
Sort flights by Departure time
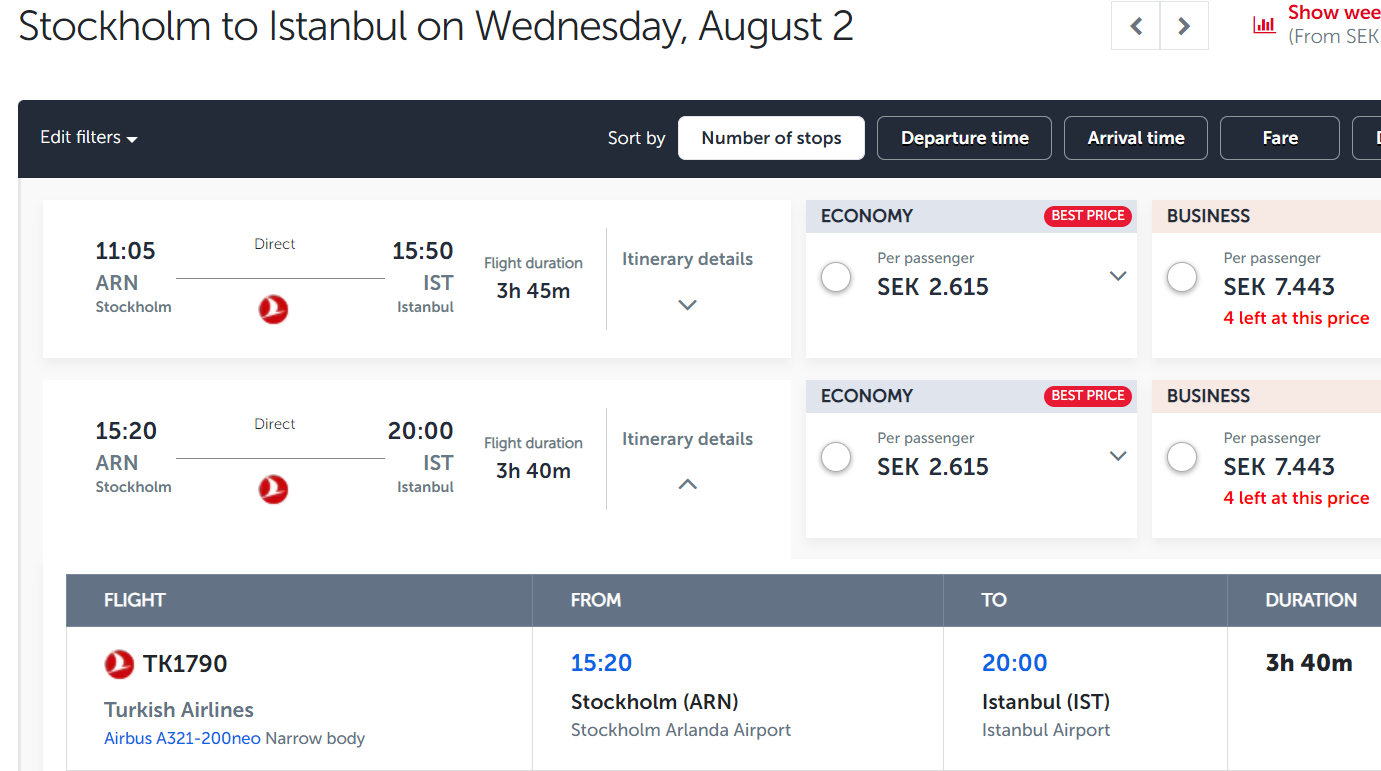[964, 138]
